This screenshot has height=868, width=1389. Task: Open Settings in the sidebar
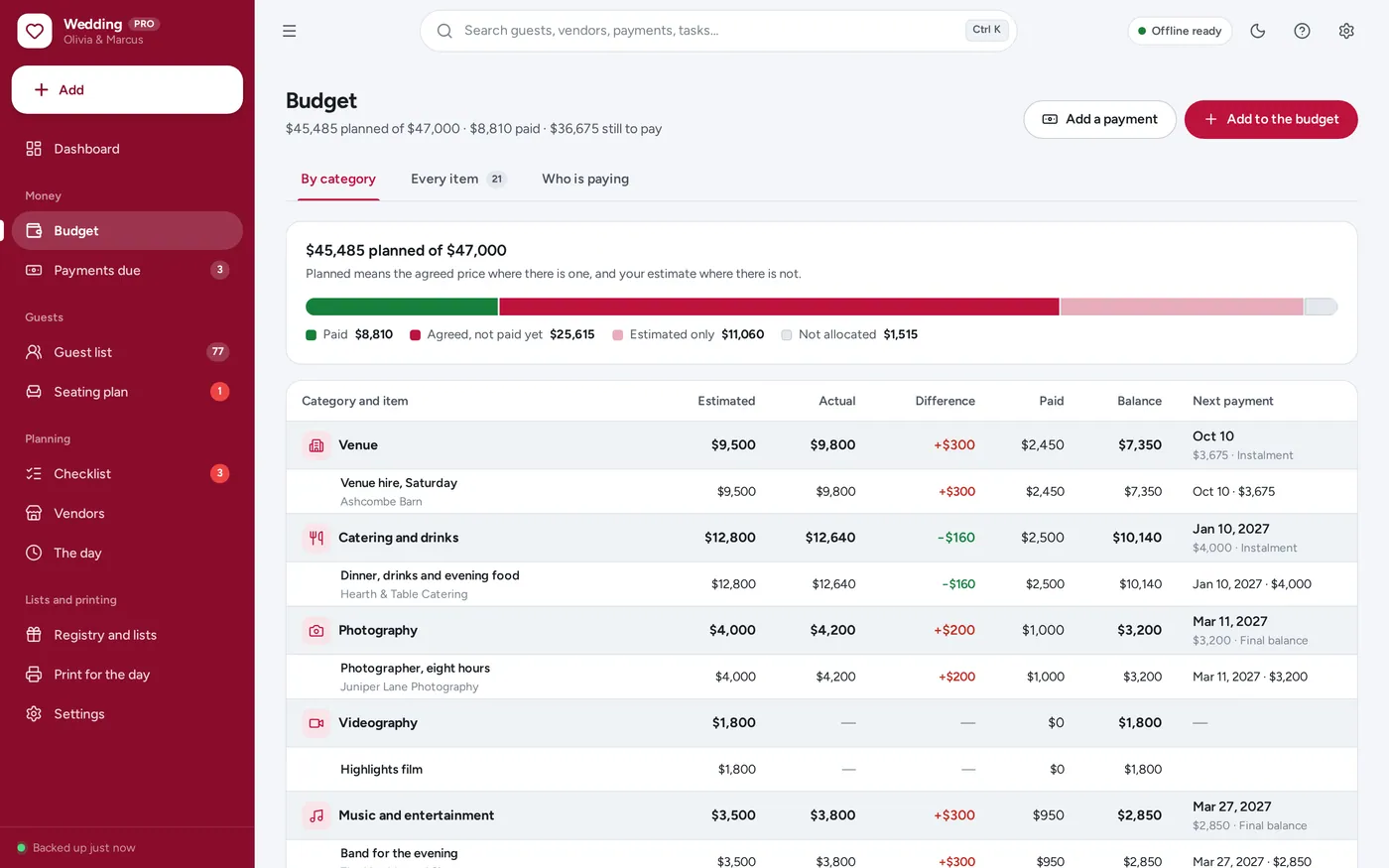pos(127,714)
